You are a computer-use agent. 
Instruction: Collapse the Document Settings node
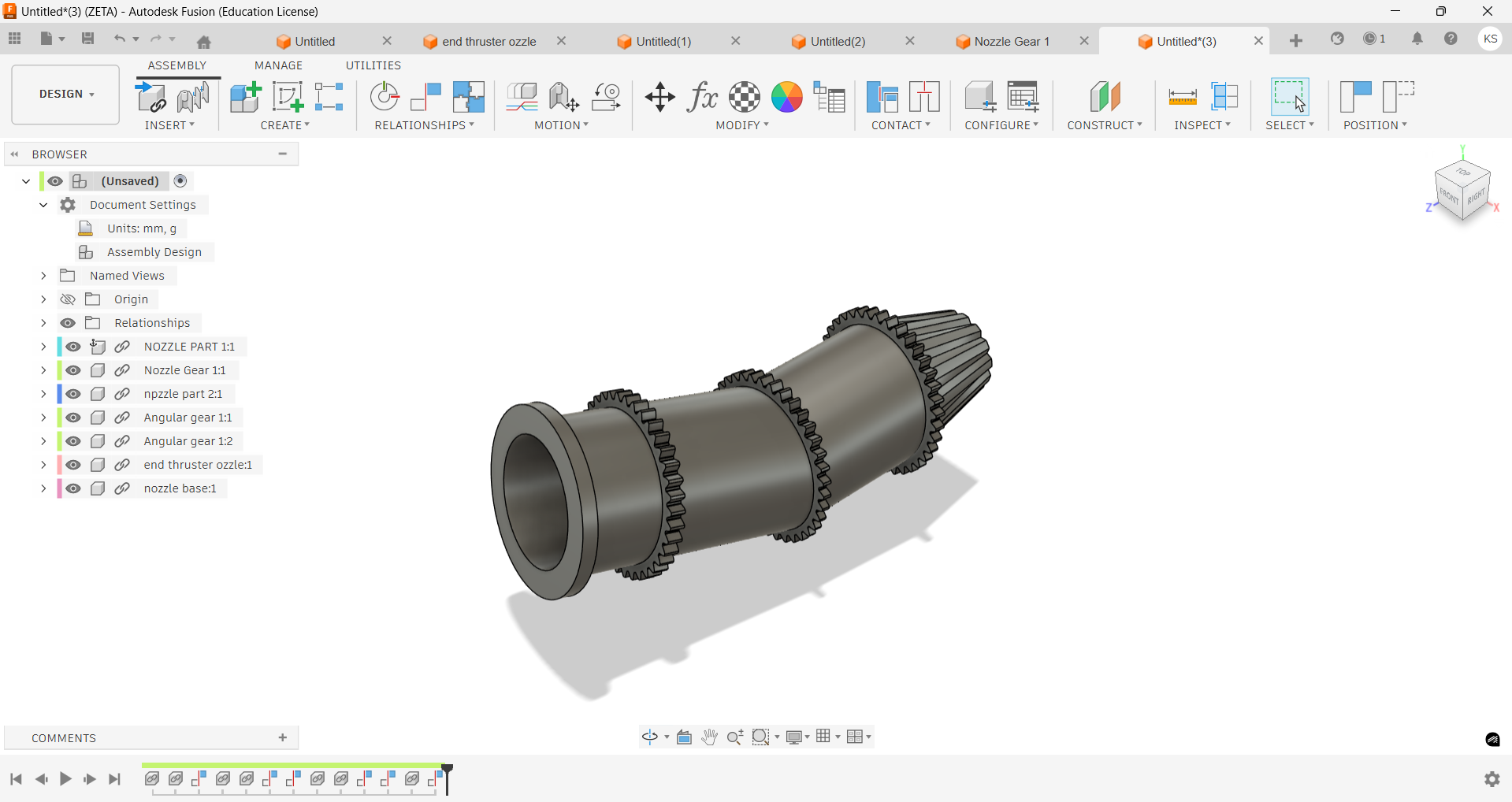tap(43, 205)
